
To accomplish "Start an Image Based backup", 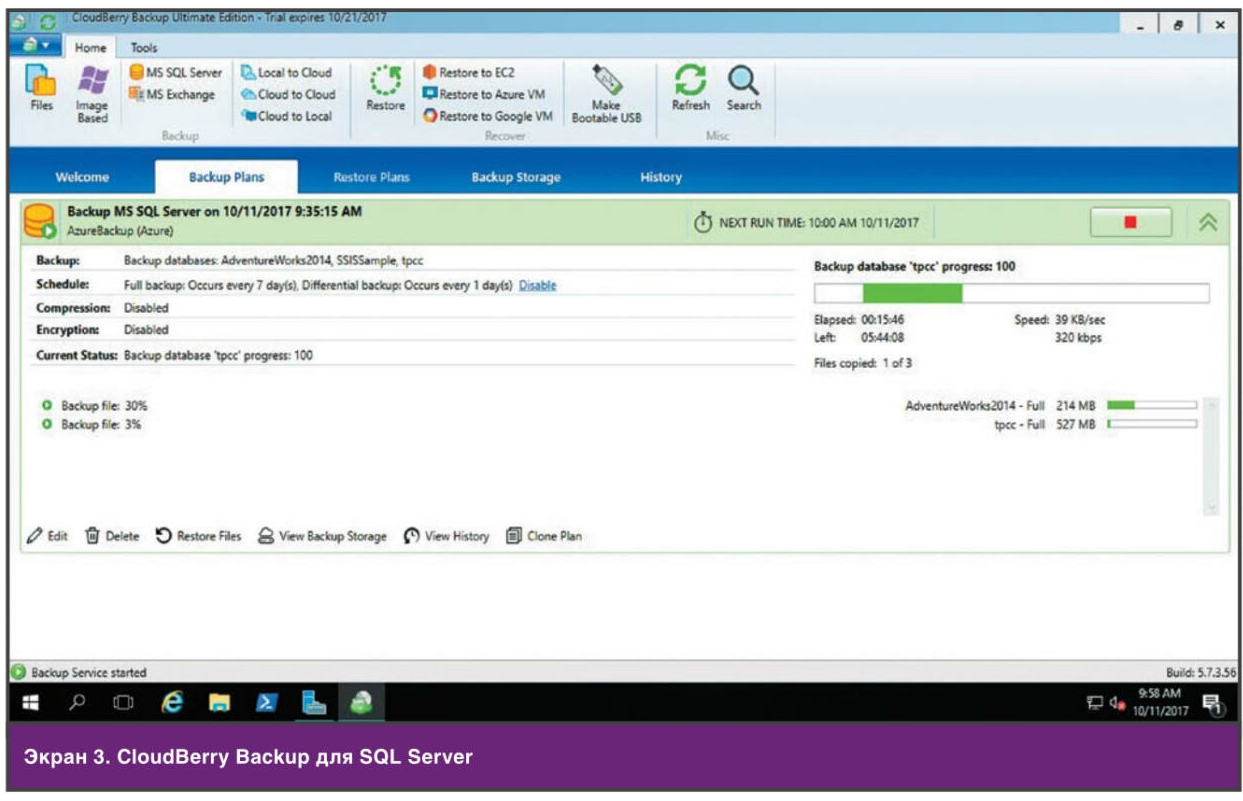I will click(92, 94).
